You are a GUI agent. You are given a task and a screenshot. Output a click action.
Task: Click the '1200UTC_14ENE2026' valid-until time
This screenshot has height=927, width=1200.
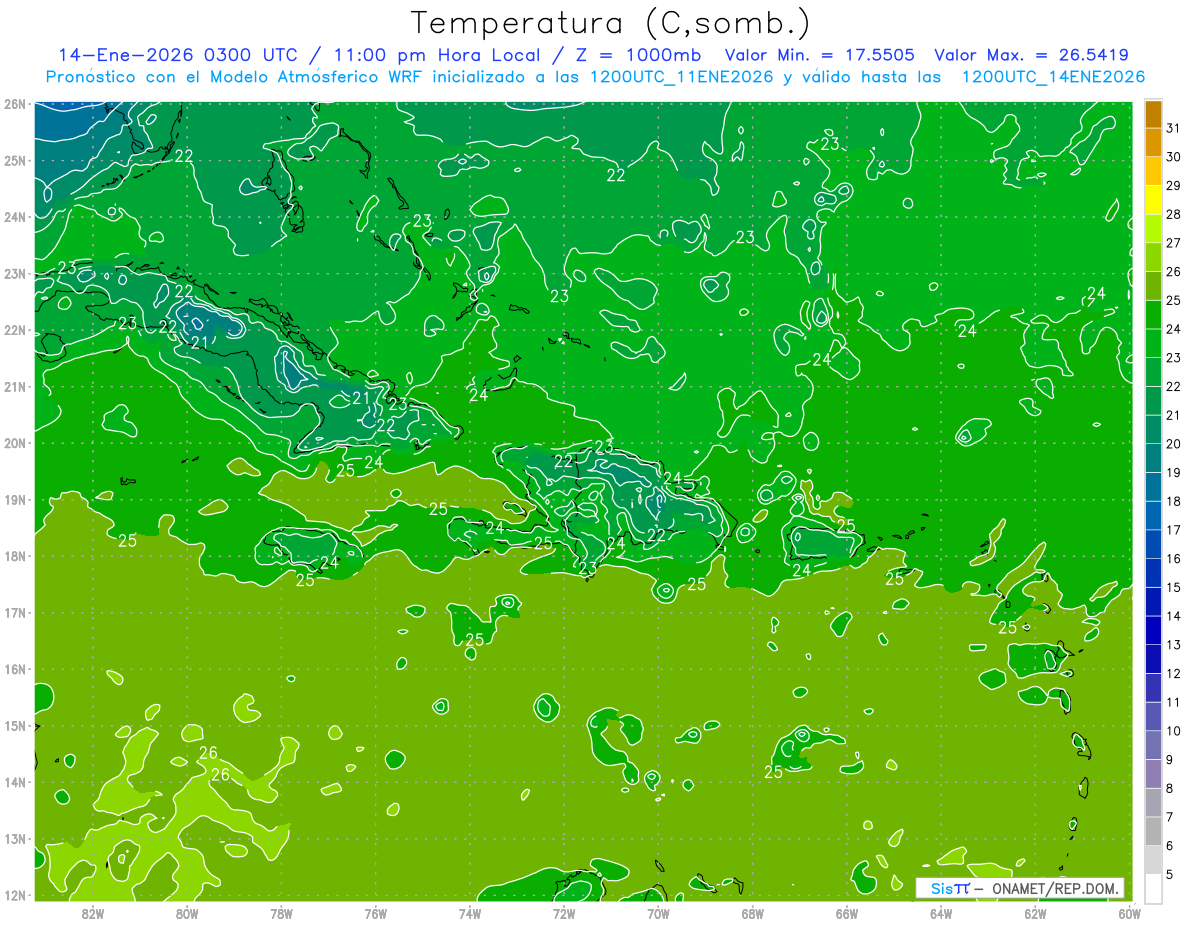coord(1053,77)
